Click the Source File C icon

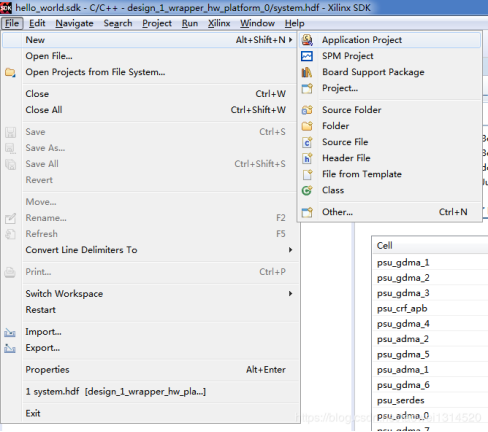click(x=307, y=142)
